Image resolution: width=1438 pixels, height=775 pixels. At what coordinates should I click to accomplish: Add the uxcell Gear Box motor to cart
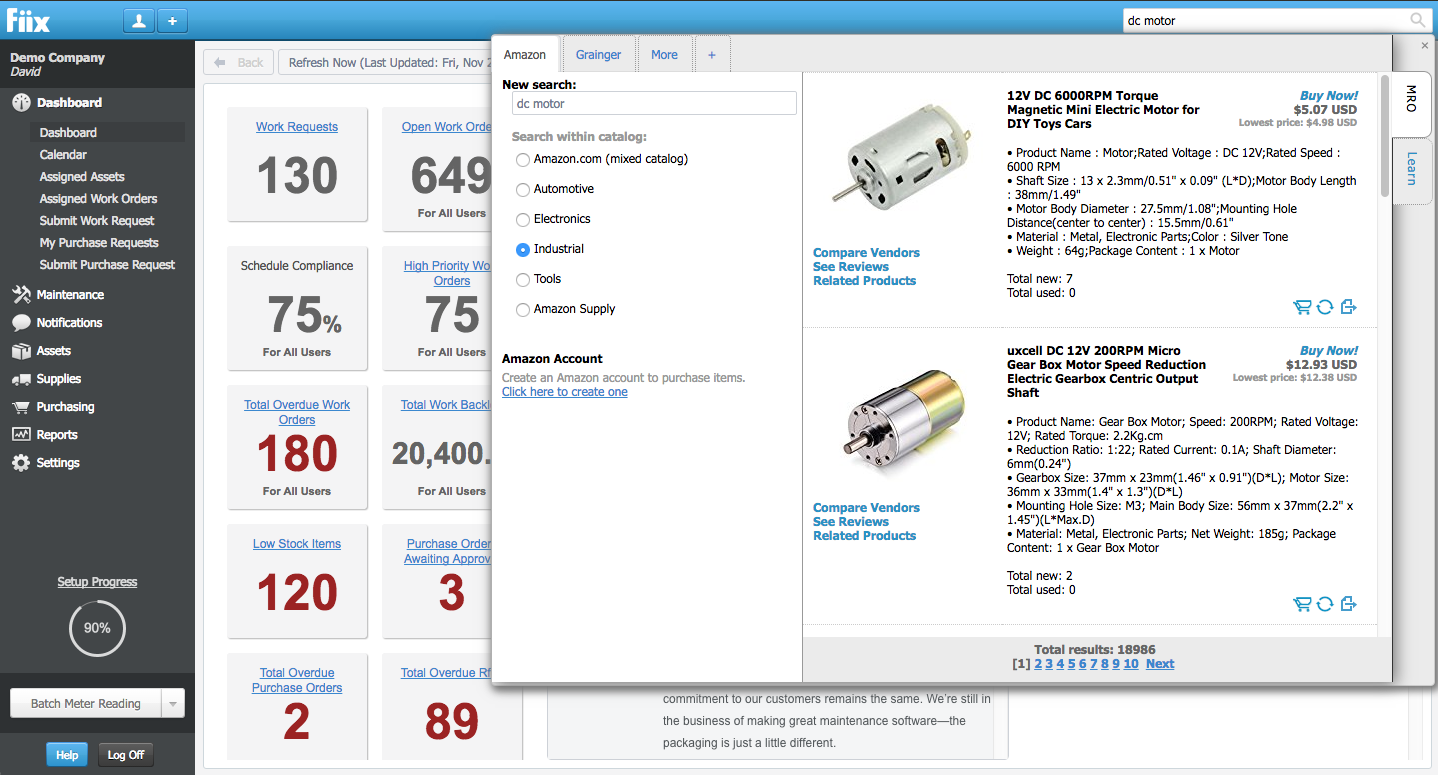(x=1302, y=603)
